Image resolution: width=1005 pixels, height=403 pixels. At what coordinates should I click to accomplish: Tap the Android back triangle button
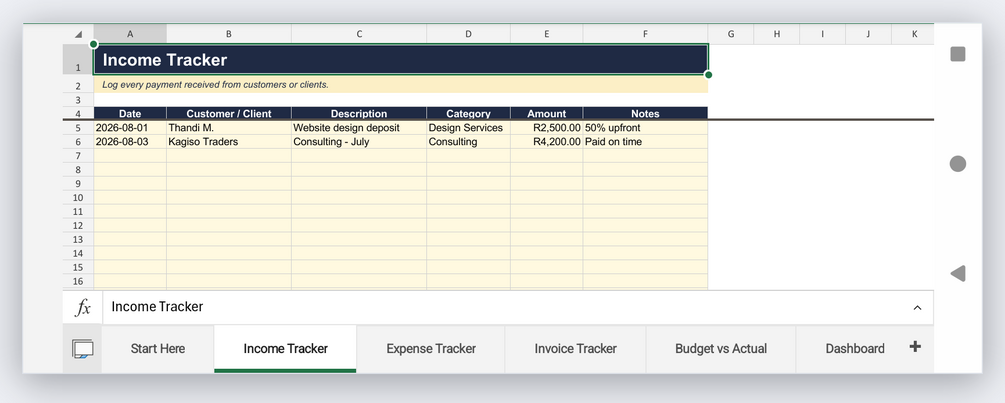point(958,274)
